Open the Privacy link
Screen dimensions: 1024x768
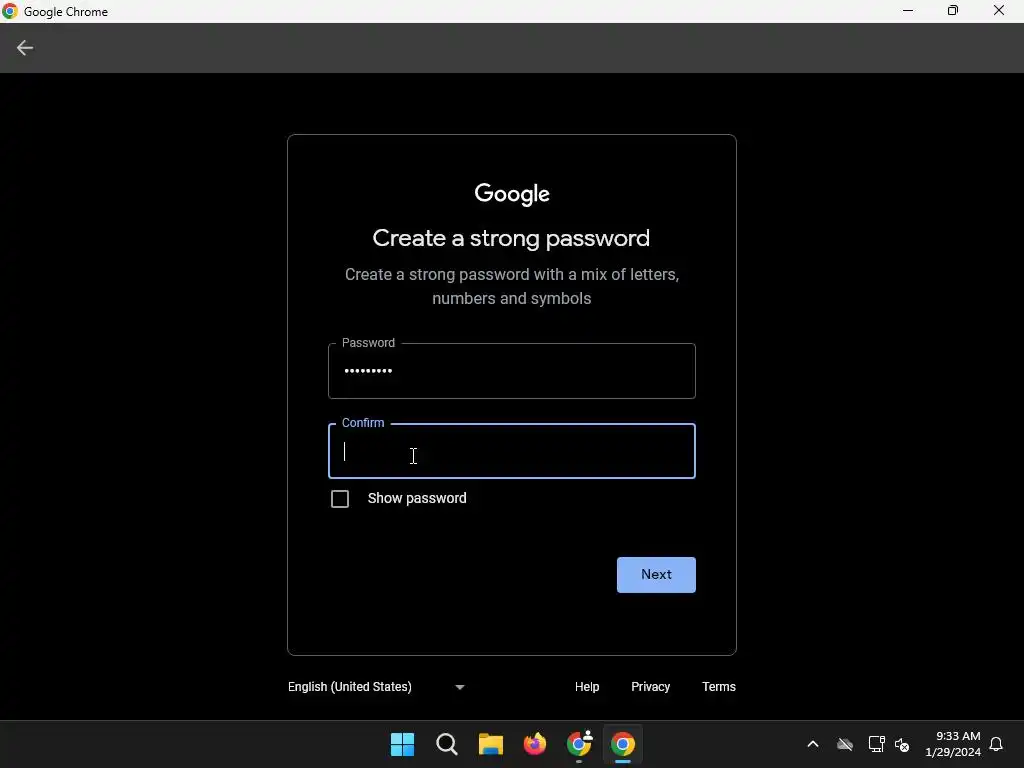650,687
